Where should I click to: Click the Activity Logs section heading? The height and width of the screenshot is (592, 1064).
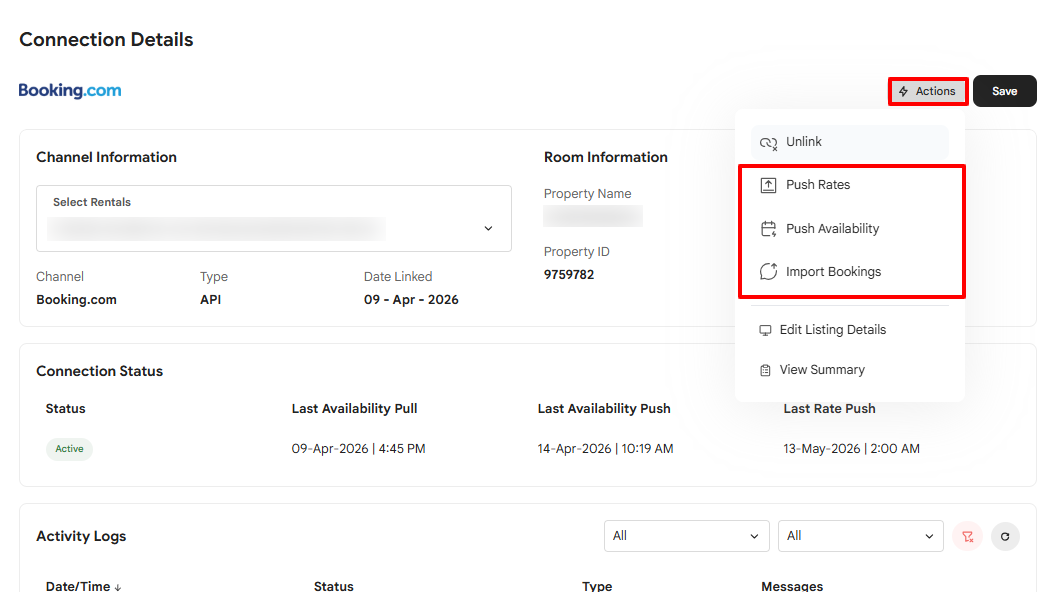click(81, 536)
